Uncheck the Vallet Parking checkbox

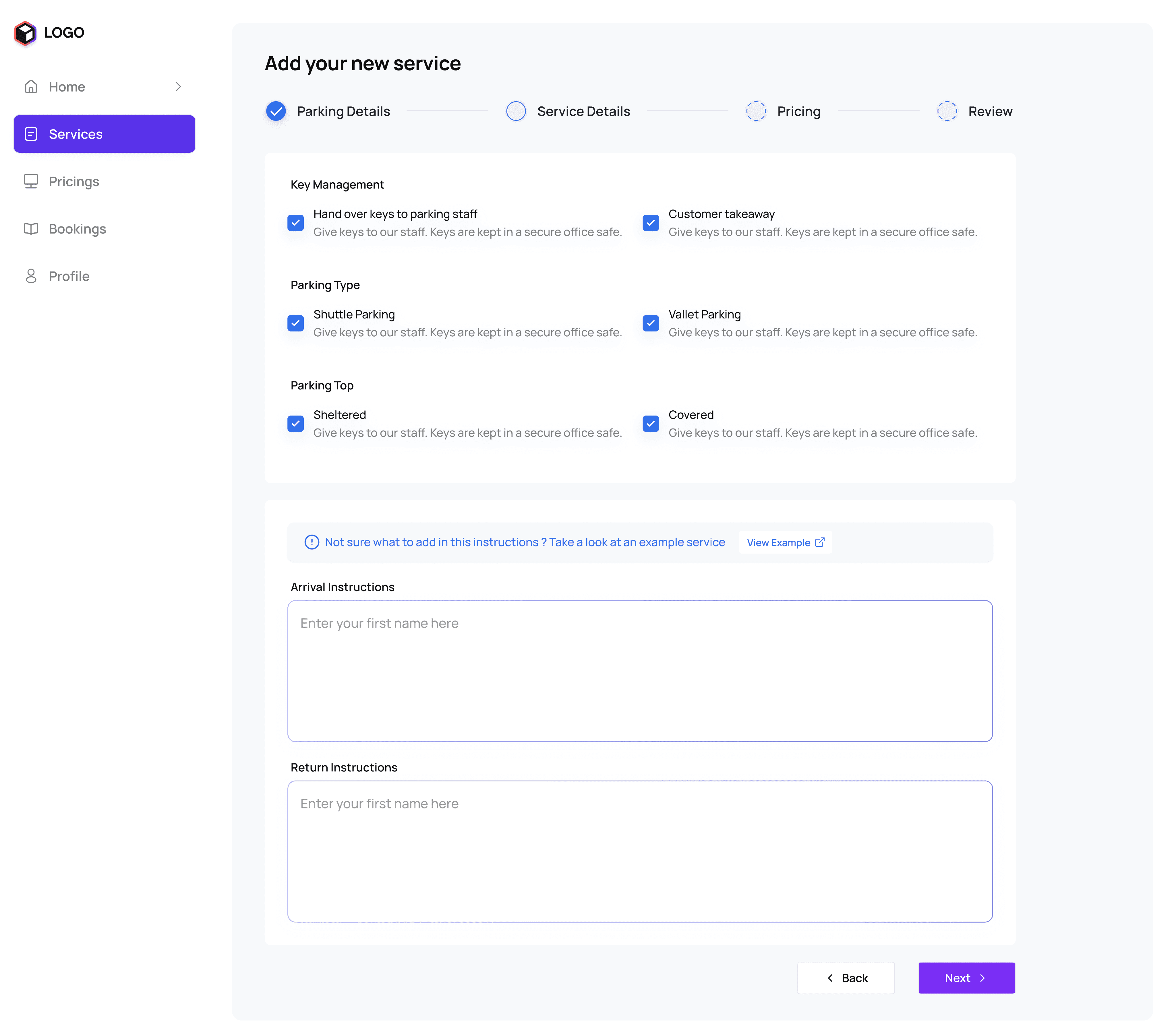[x=651, y=323]
